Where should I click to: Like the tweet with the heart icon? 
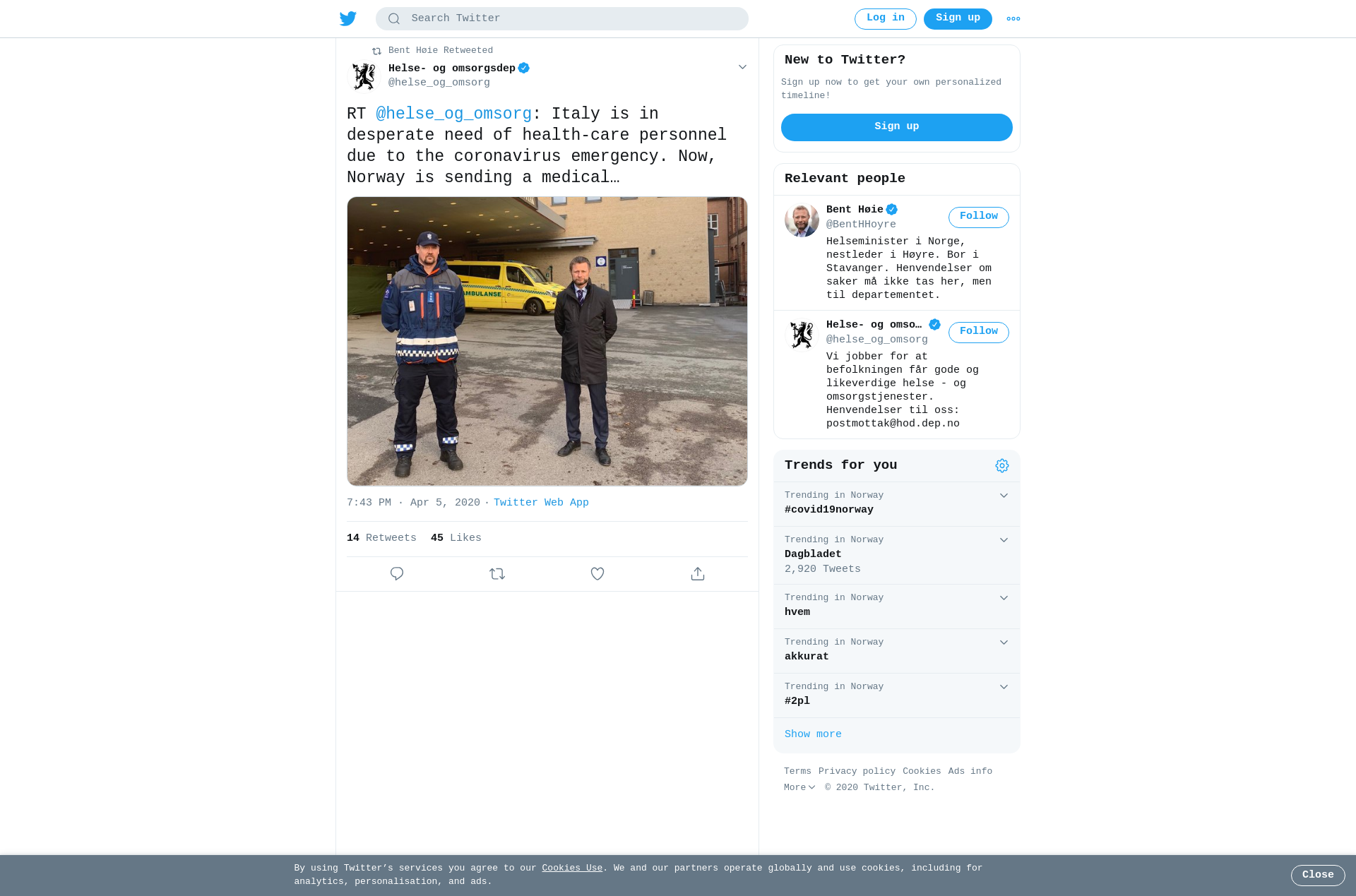pos(597,574)
